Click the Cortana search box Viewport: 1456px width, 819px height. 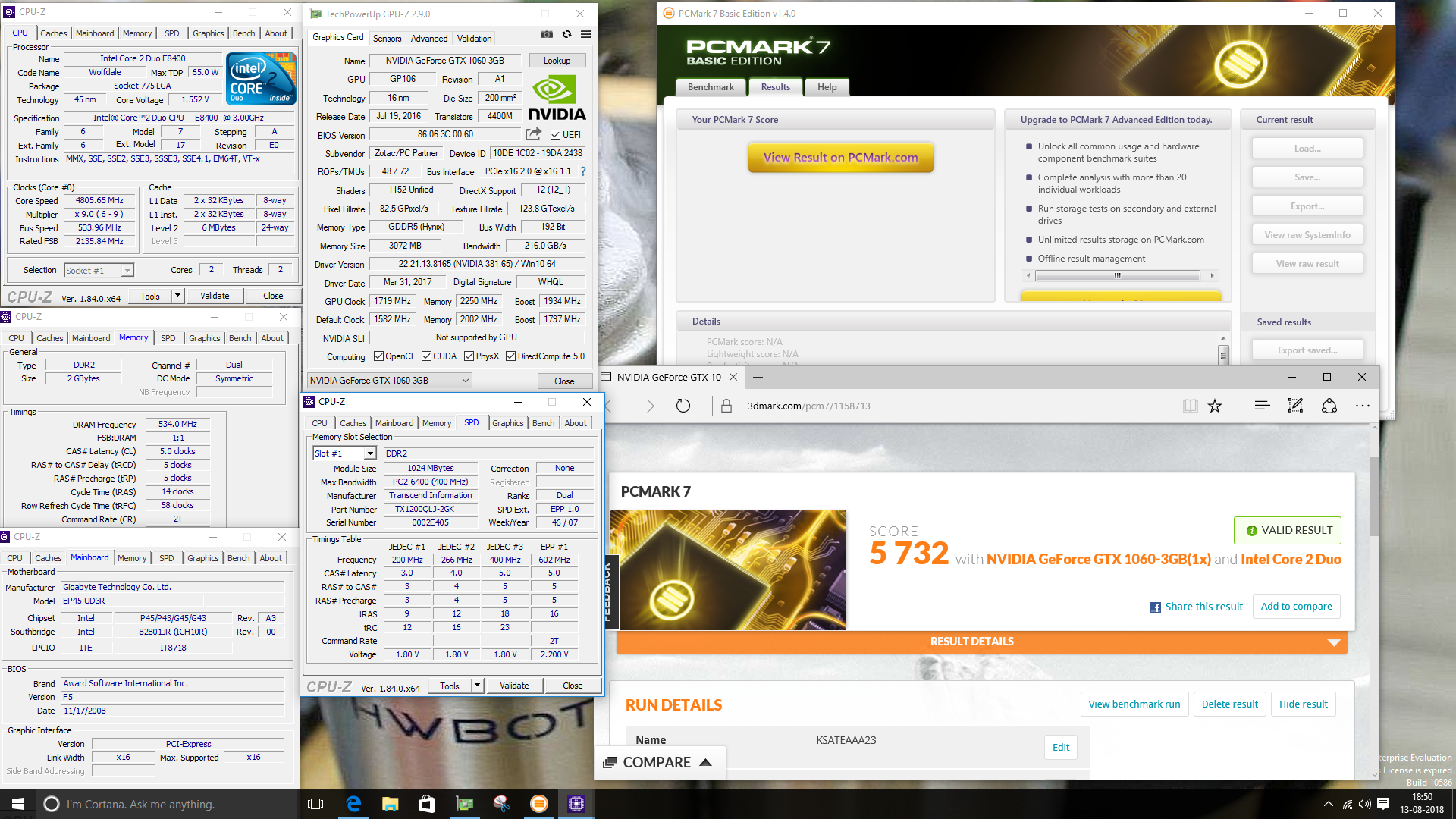point(167,804)
